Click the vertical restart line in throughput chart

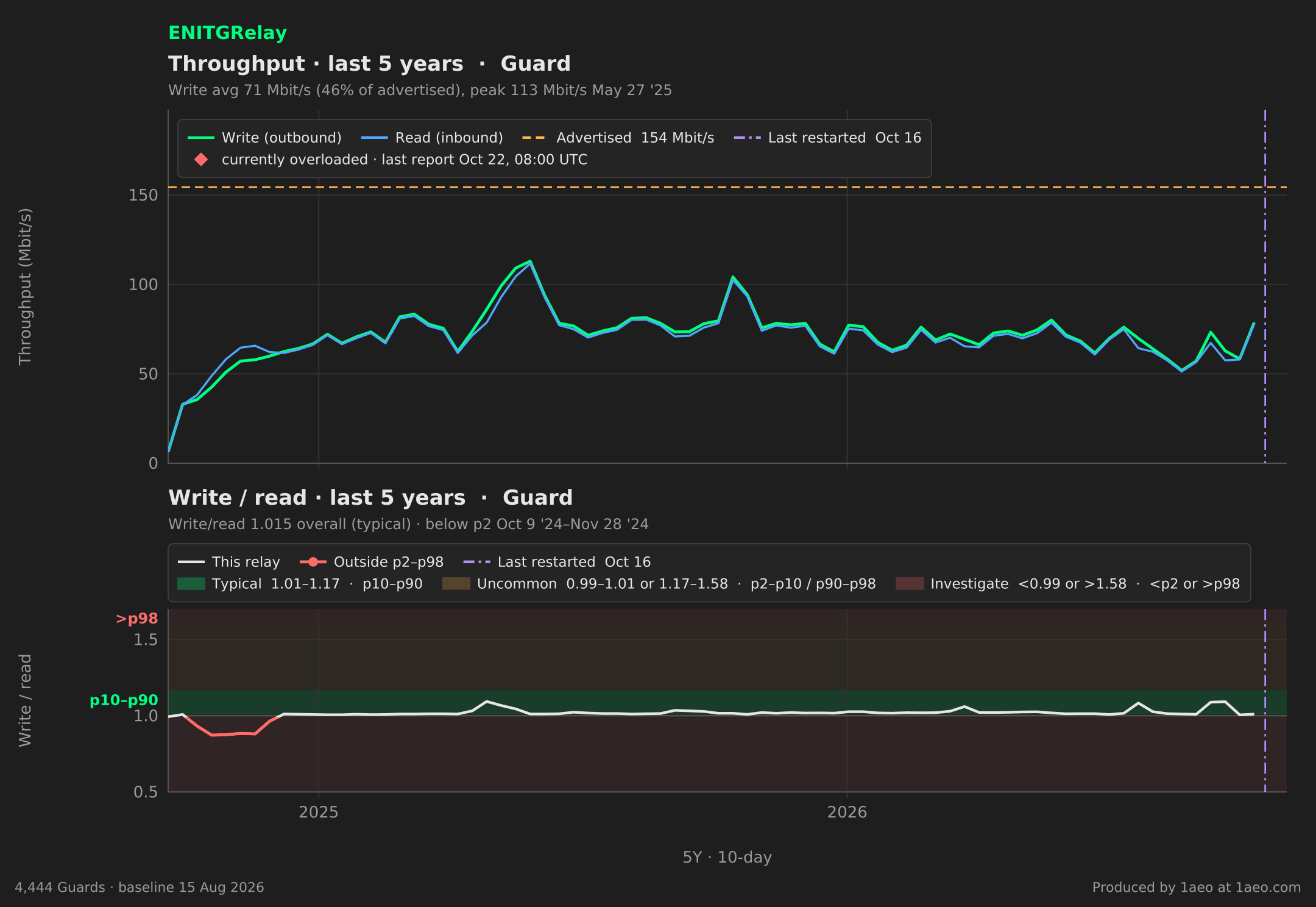point(1265,286)
